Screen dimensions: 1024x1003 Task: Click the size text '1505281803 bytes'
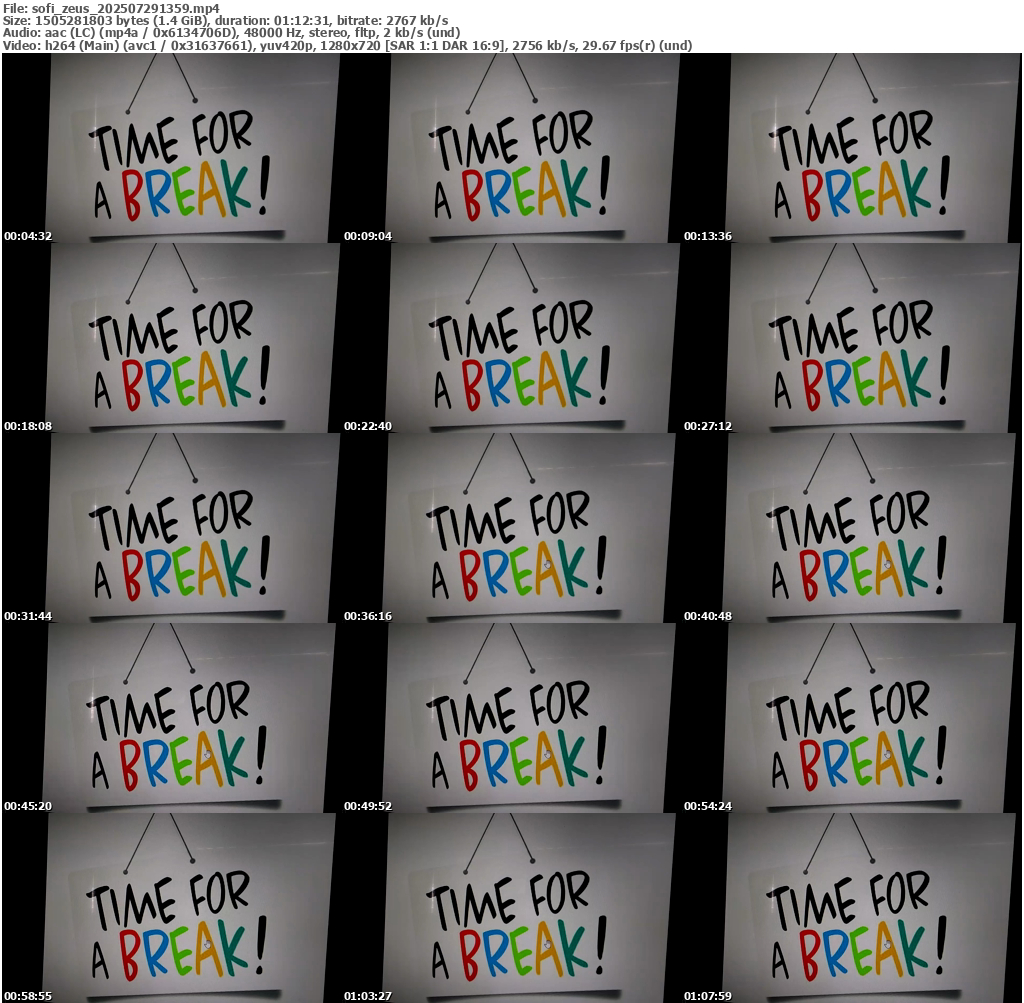pos(92,20)
